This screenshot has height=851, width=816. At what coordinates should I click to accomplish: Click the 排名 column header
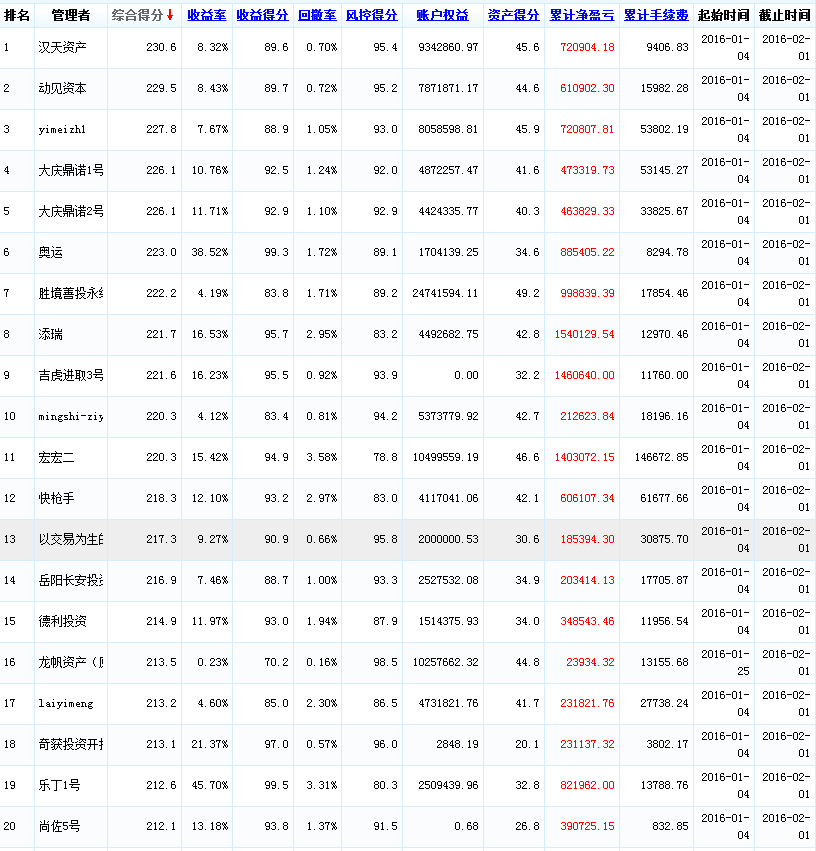pyautogui.click(x=17, y=15)
